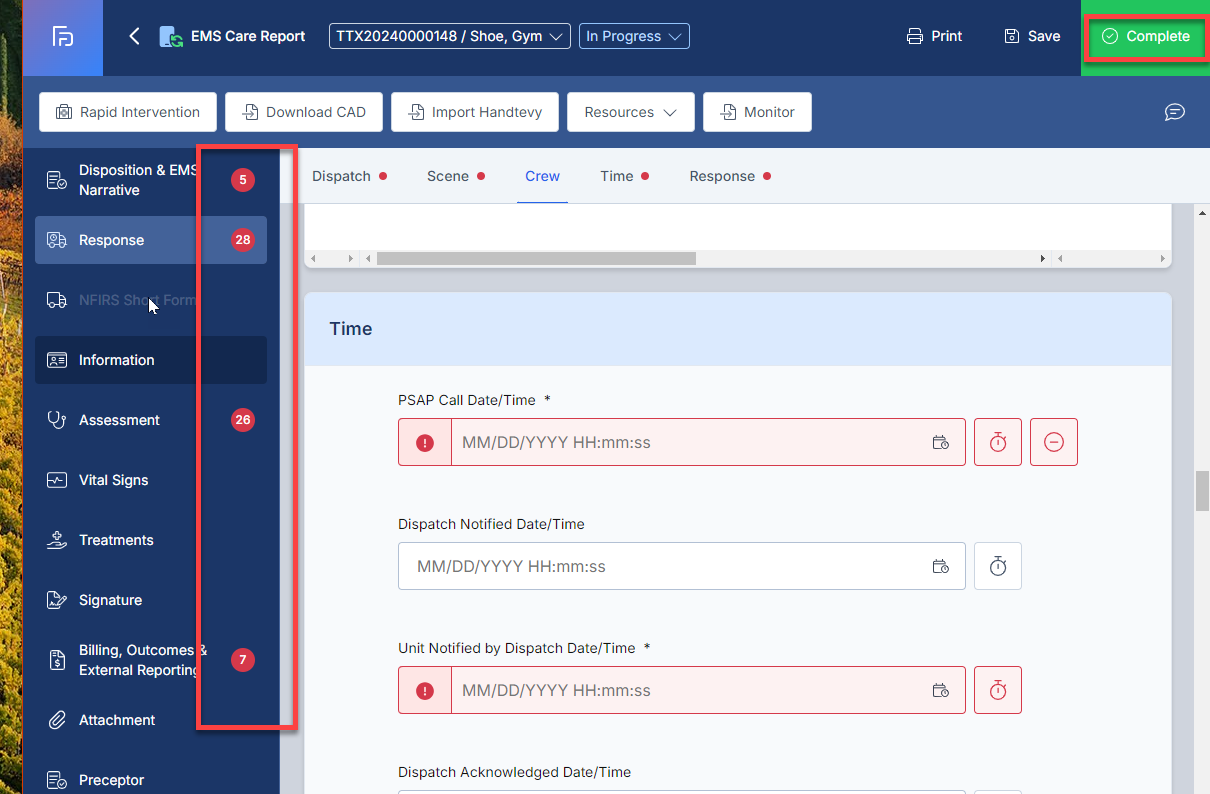Go back using the left chevron arrow
Viewport: 1210px width, 794px height.
coord(134,36)
